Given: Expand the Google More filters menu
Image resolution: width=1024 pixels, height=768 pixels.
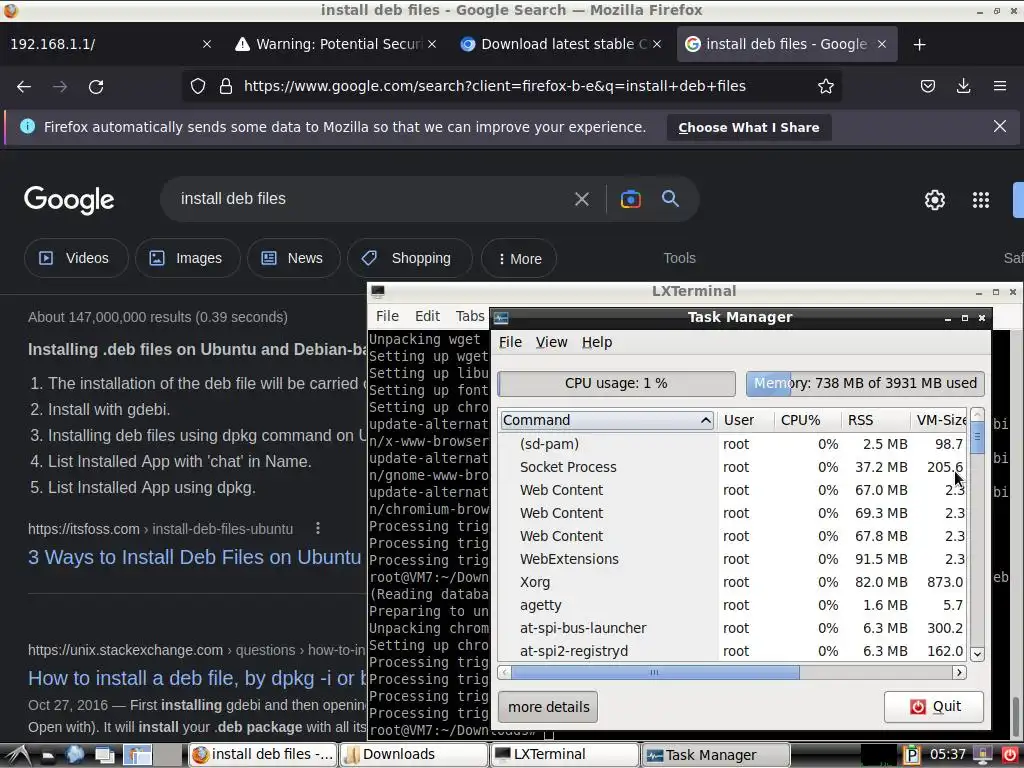Looking at the screenshot, I should (519, 259).
